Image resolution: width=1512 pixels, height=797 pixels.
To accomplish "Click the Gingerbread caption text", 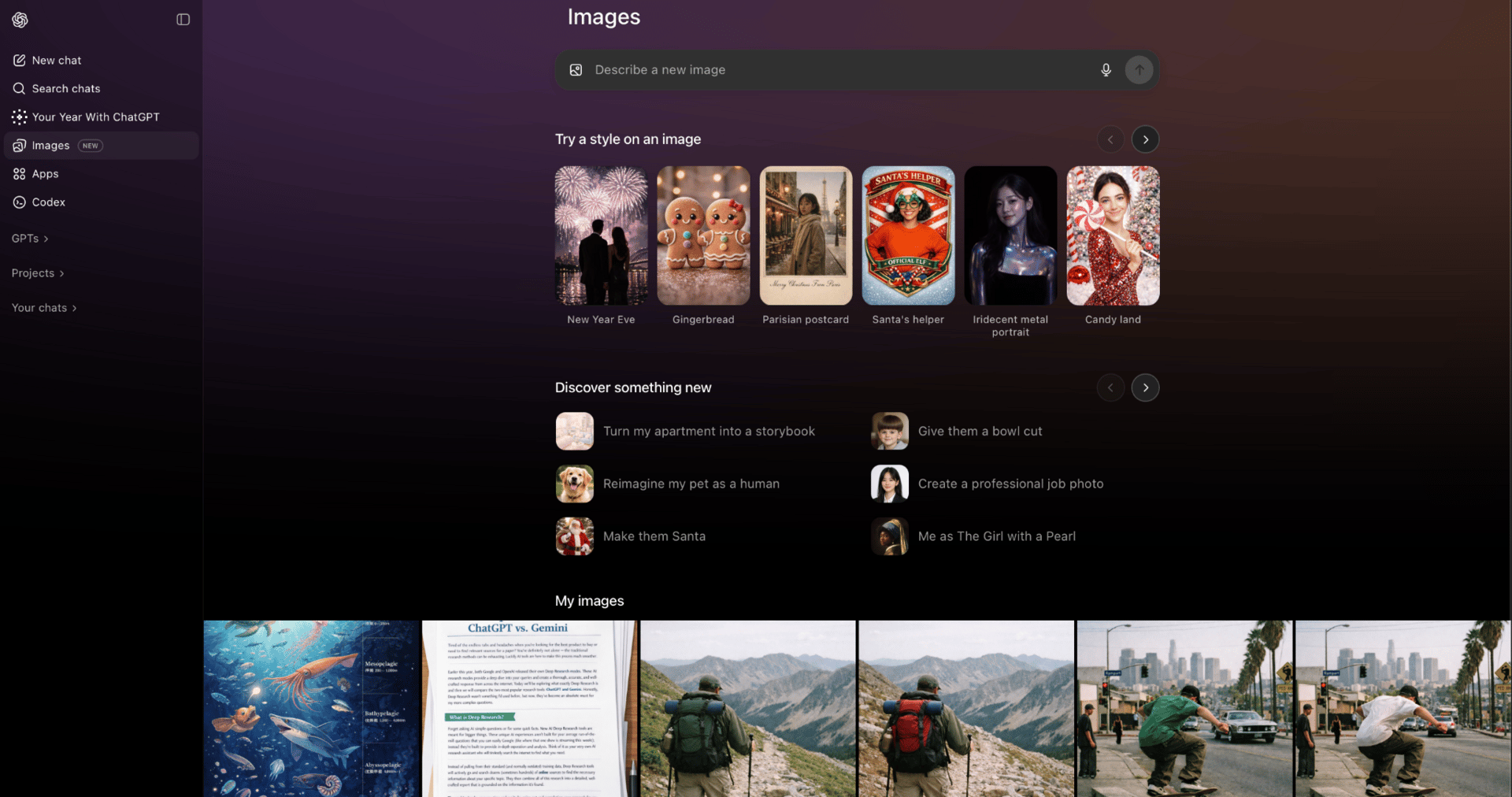I will point(703,320).
